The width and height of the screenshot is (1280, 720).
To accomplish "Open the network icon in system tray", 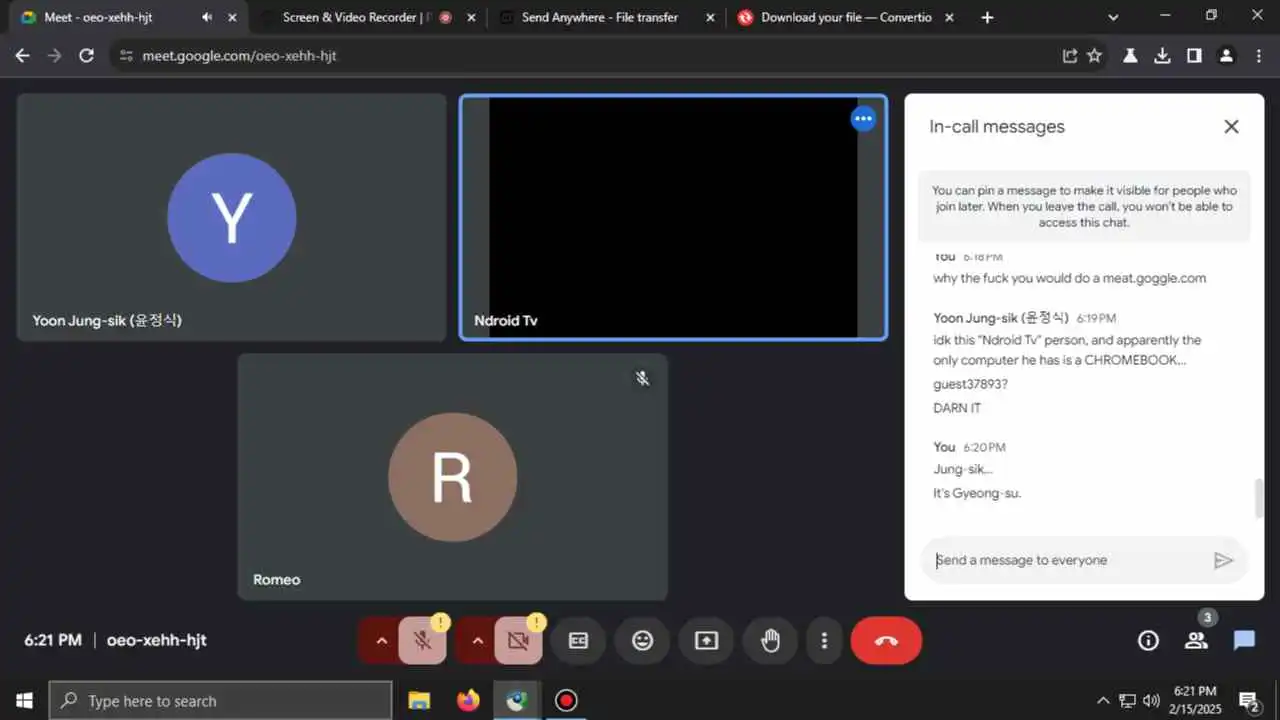I will (1127, 701).
